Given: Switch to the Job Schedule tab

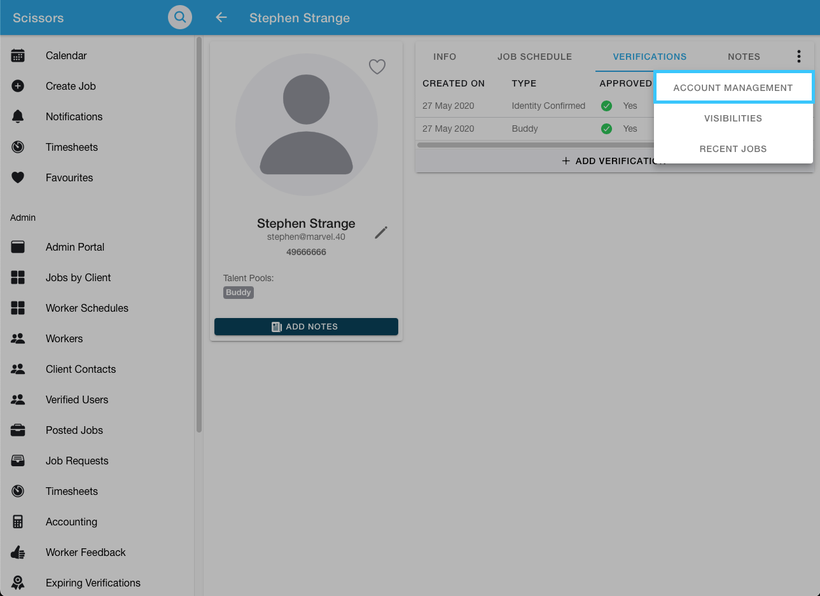Looking at the screenshot, I should click(x=534, y=56).
